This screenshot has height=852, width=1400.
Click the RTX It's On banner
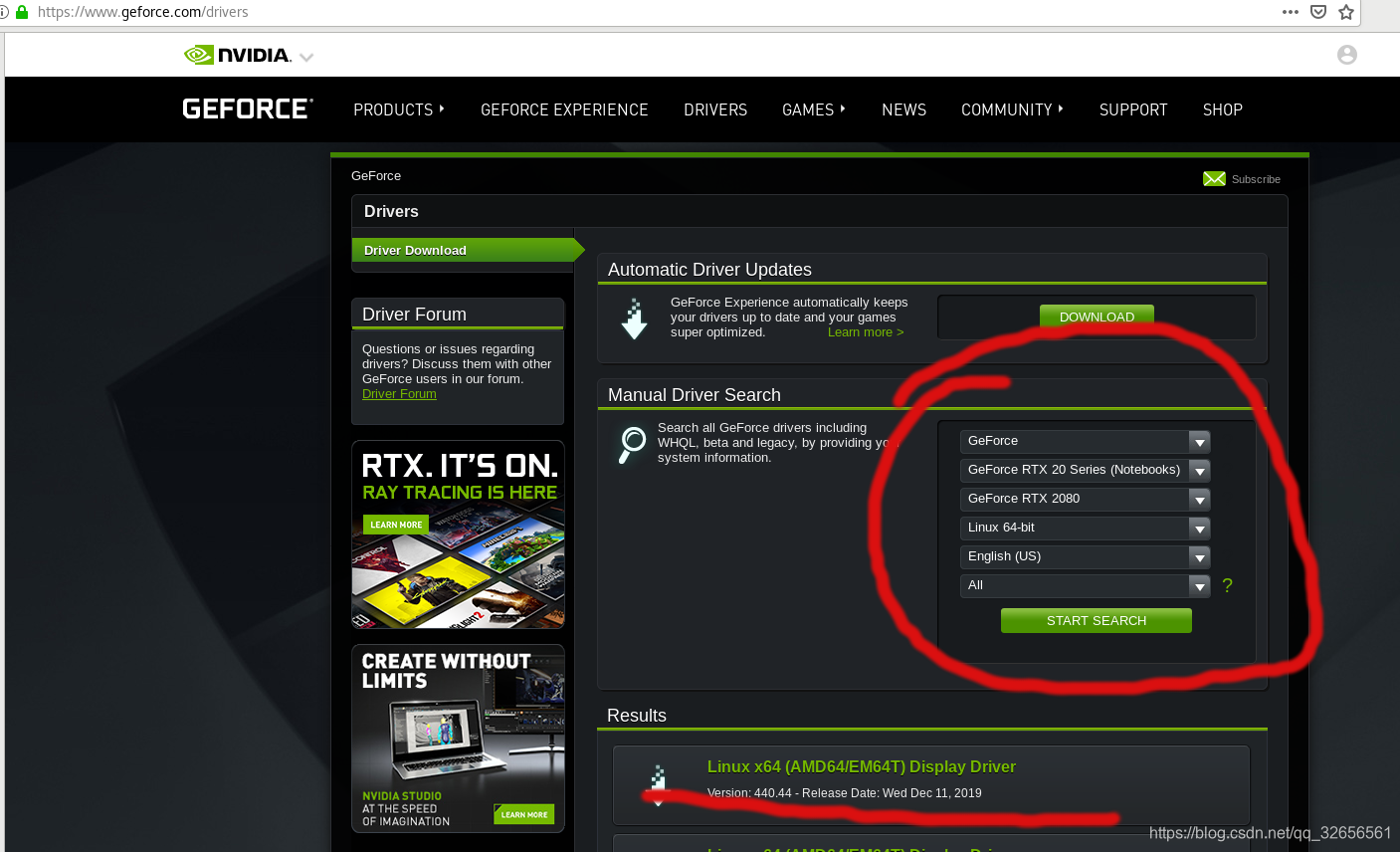pyautogui.click(x=458, y=534)
